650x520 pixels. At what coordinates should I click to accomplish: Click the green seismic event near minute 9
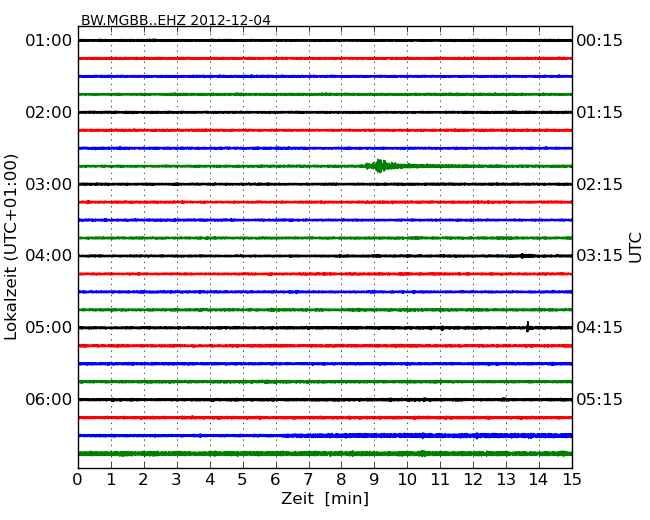(x=381, y=166)
